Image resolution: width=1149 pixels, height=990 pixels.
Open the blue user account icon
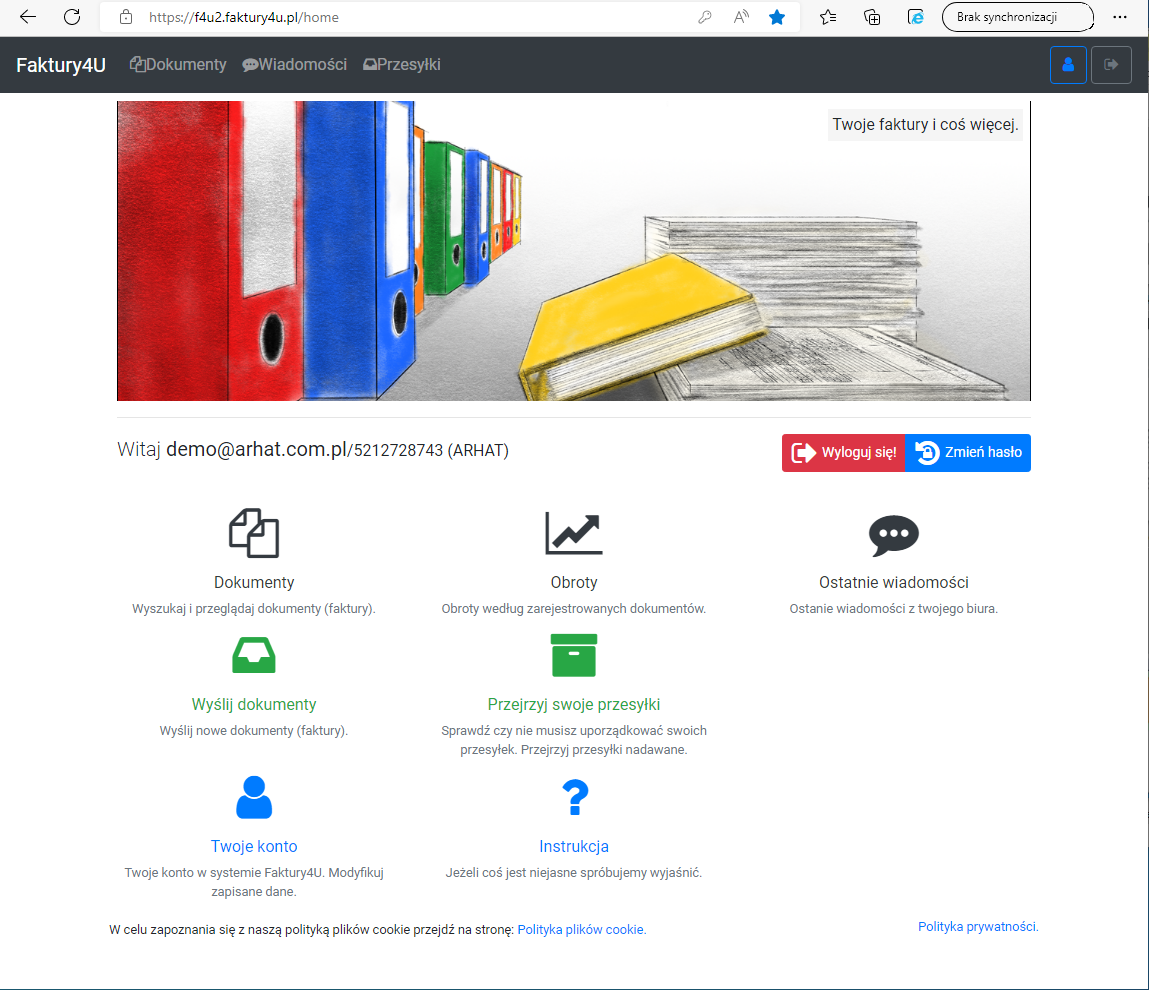(x=254, y=797)
